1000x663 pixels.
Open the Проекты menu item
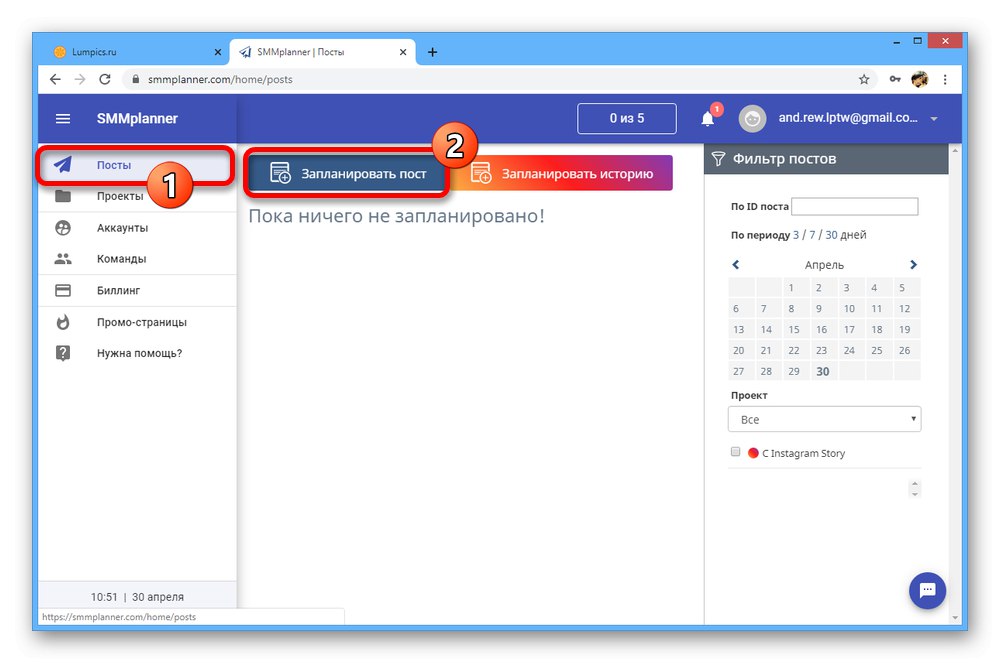[x=137, y=196]
